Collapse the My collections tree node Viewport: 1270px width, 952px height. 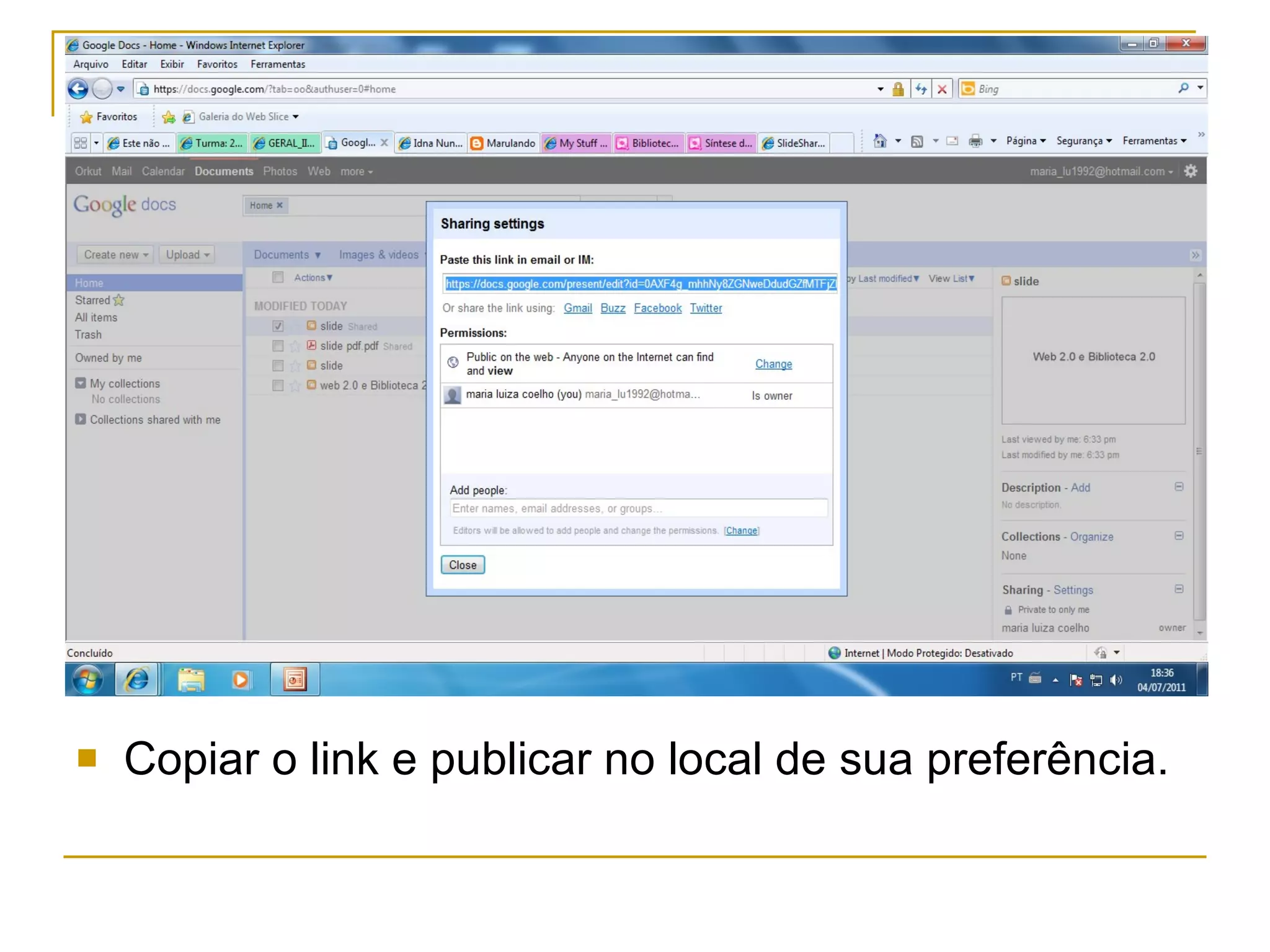point(81,383)
